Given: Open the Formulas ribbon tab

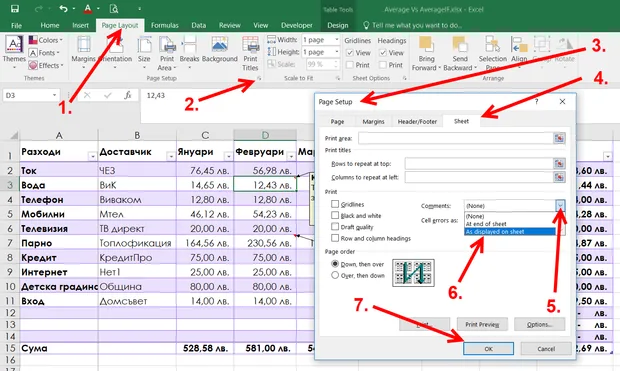Looking at the screenshot, I should click(x=164, y=25).
